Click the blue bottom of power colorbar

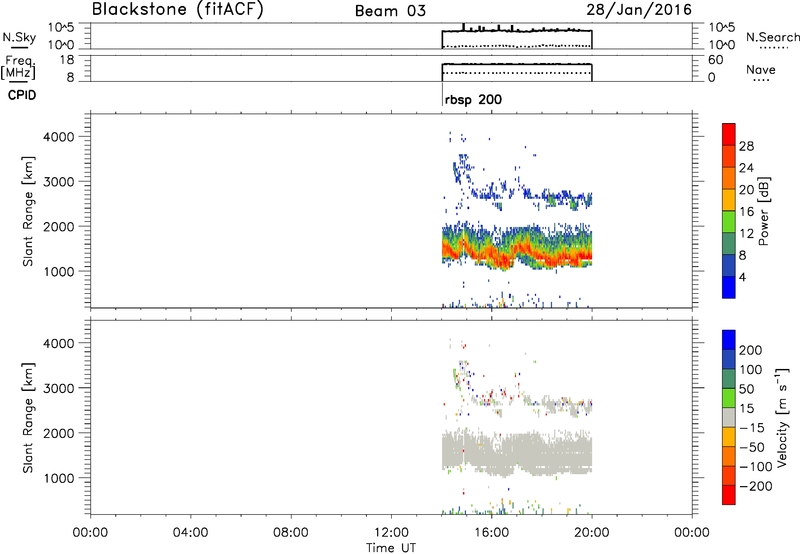(729, 287)
